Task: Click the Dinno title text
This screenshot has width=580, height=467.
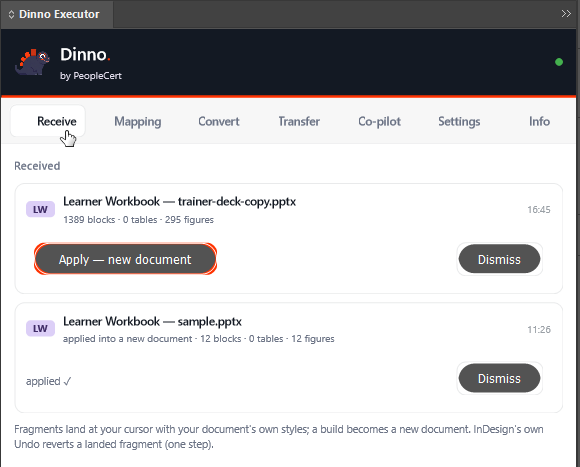Action: (85, 55)
